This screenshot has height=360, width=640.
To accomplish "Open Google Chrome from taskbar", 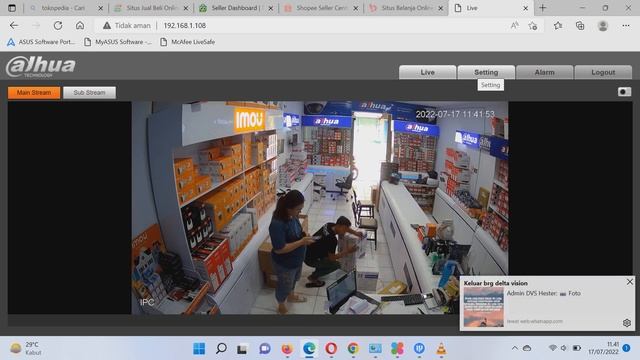I will 353,349.
